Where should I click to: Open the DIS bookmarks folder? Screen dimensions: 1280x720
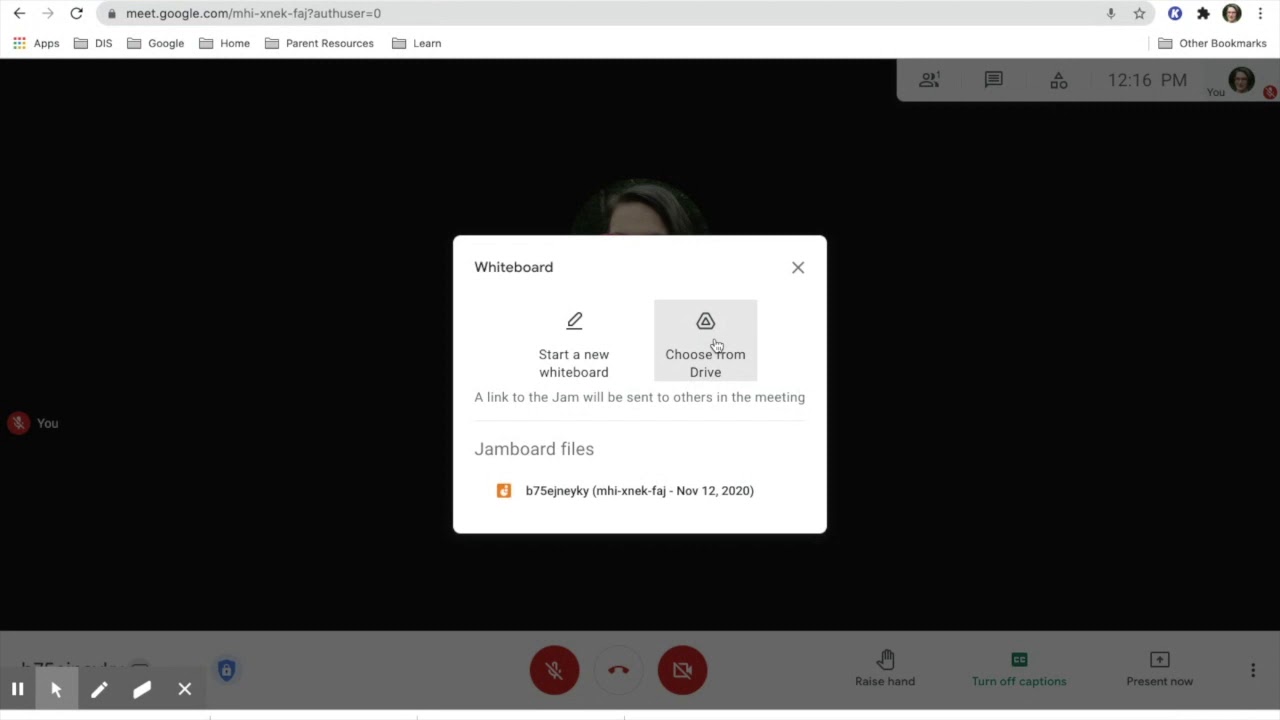coord(93,43)
